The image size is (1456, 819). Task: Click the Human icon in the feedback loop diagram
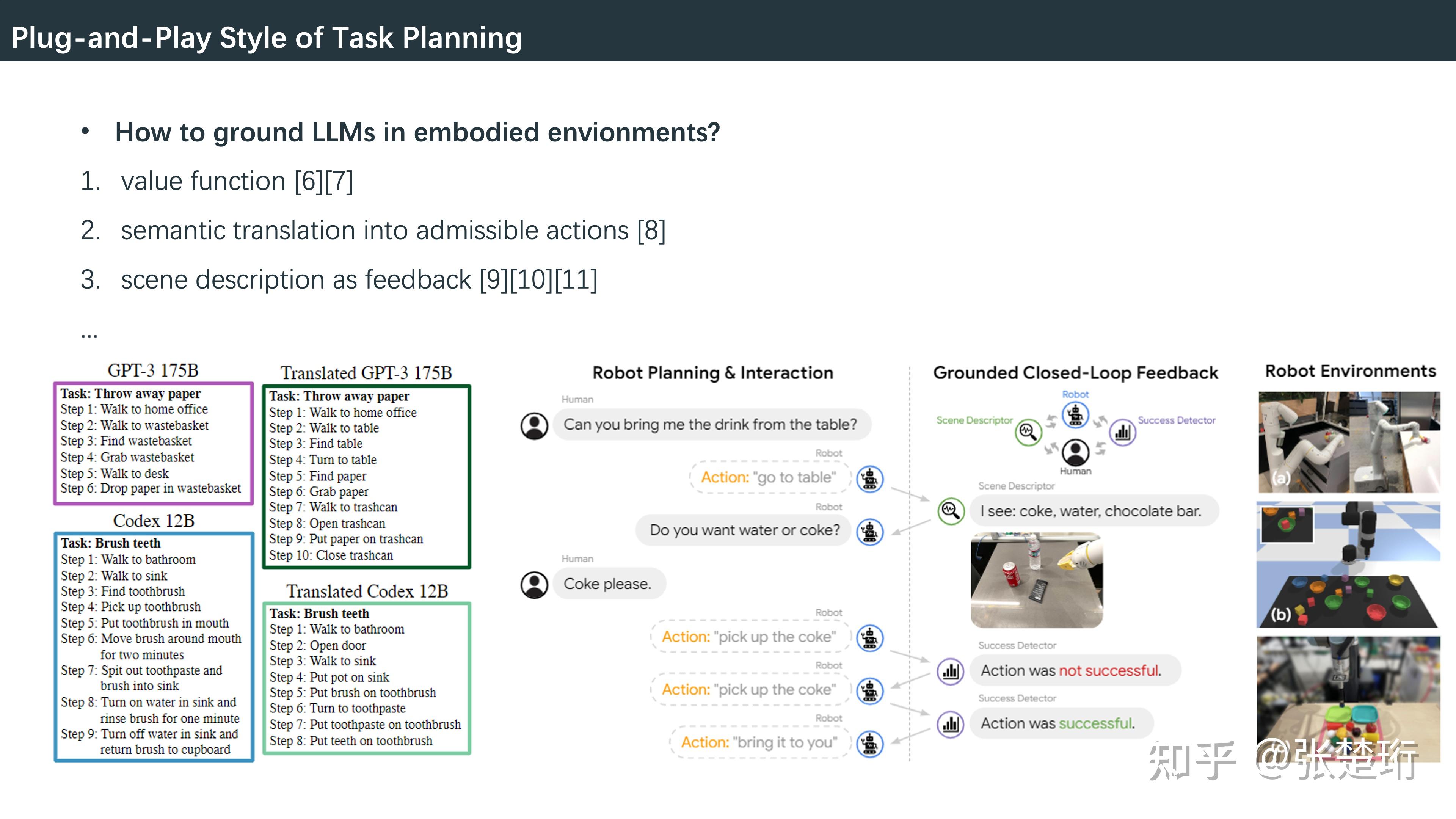coord(1075,452)
